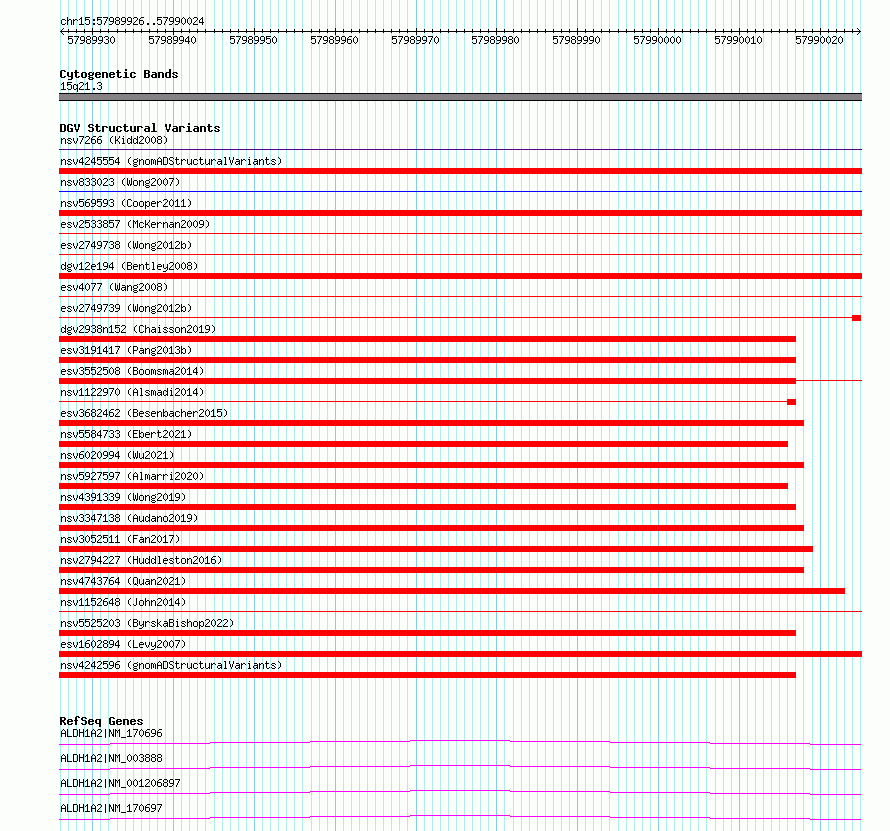
Task: Click the red bar under nsv3052511 (Fan2017)
Action: [436, 549]
